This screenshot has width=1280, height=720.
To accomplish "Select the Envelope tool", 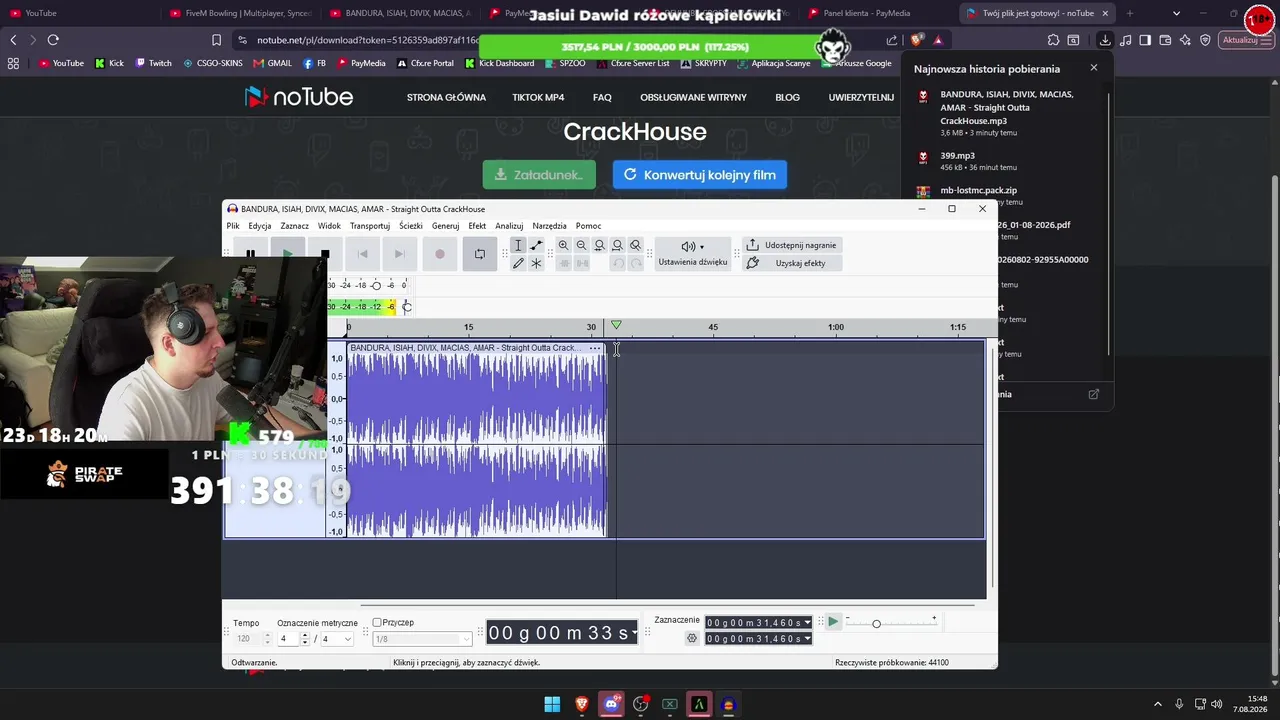I will pos(536,245).
